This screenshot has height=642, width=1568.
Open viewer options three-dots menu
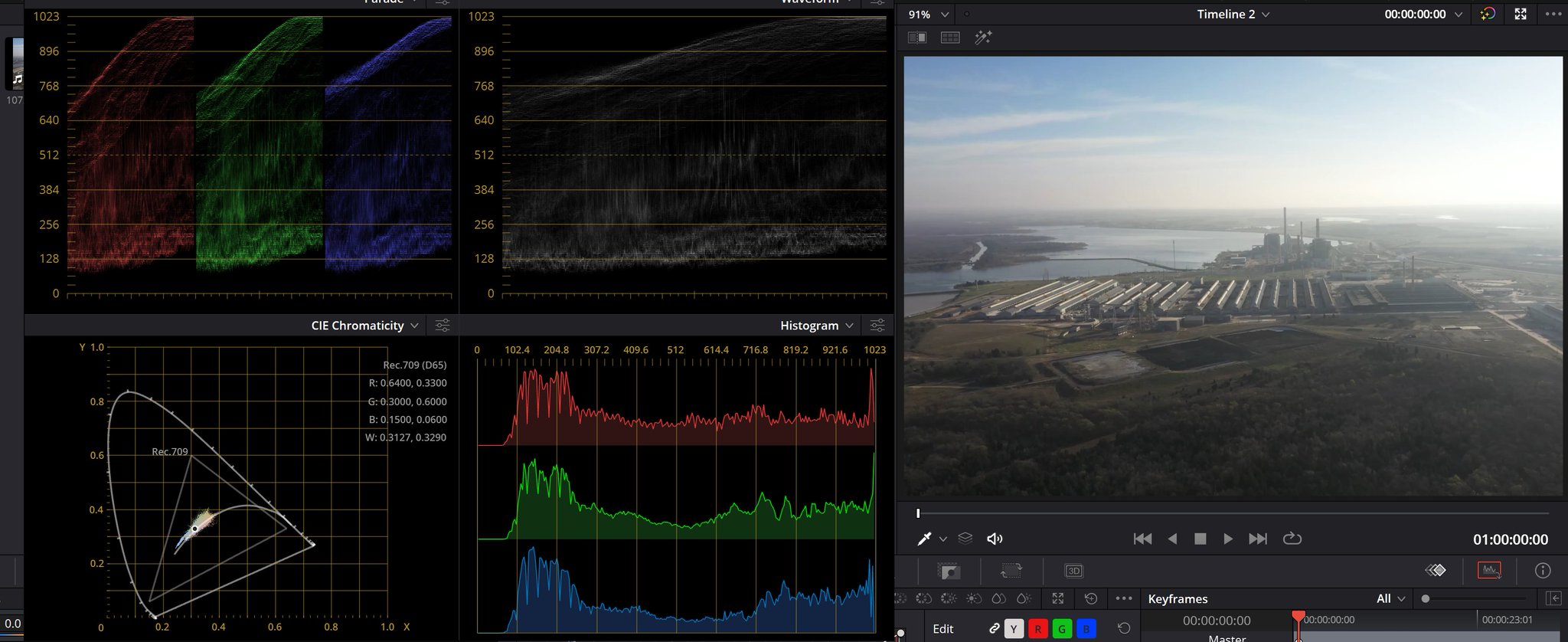(1553, 14)
